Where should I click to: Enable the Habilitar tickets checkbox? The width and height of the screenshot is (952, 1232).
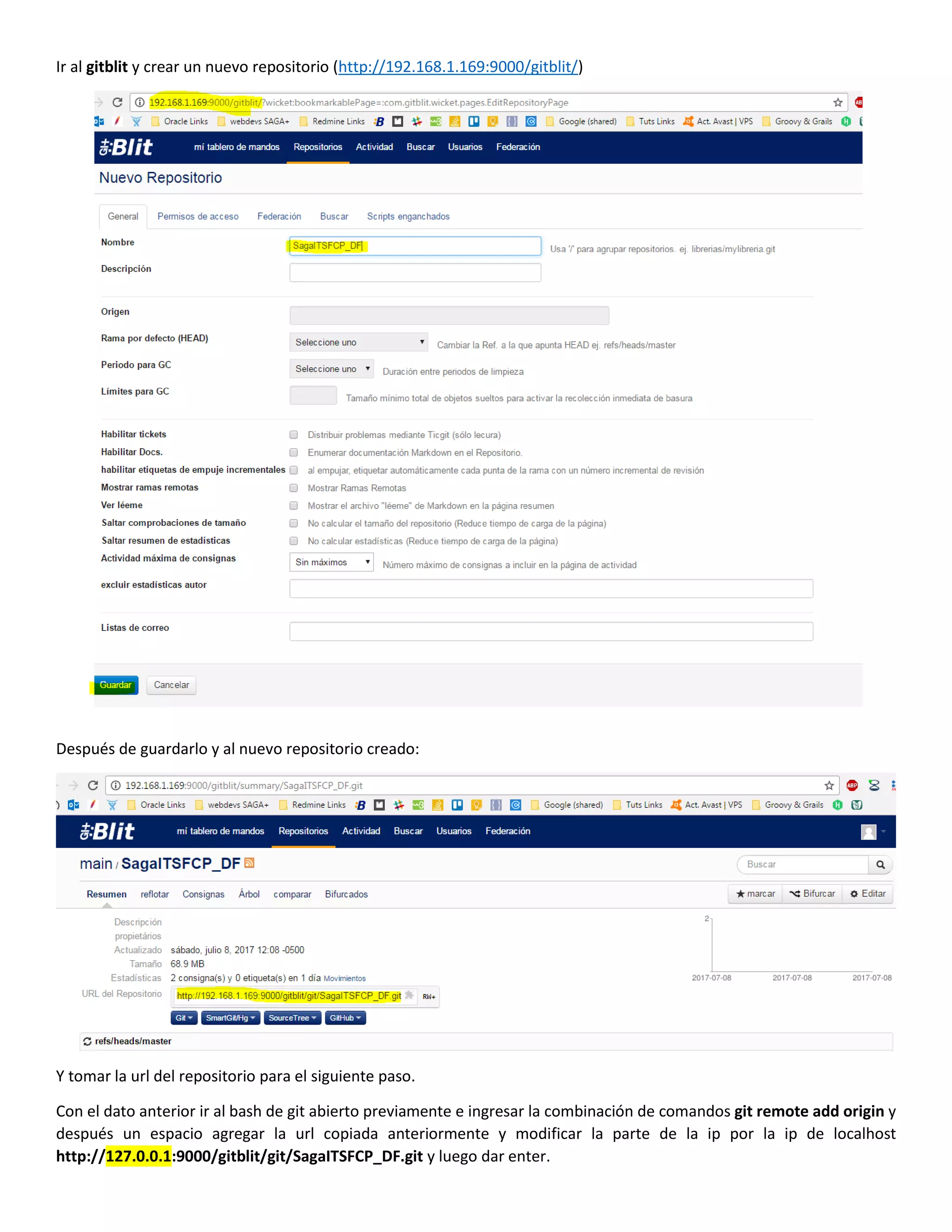(x=294, y=434)
